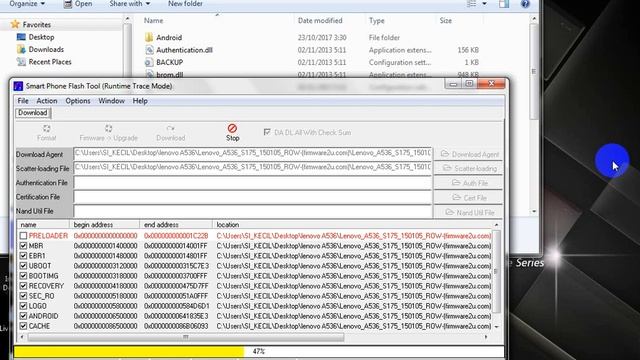Click the Smart Phone Flash Tool title icon
Image resolution: width=640 pixels, height=360 pixels.
[18, 86]
